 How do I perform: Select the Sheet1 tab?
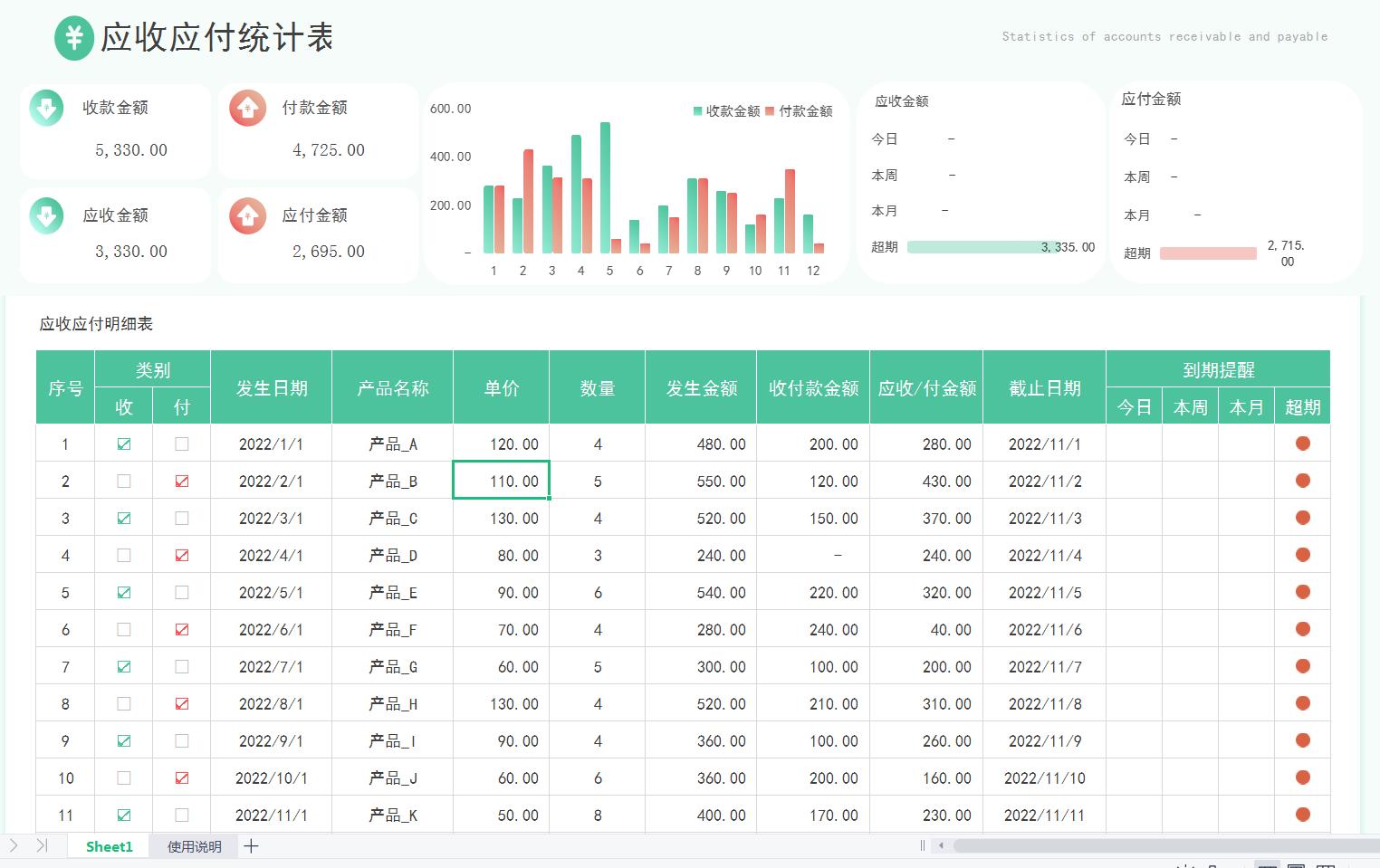[108, 845]
